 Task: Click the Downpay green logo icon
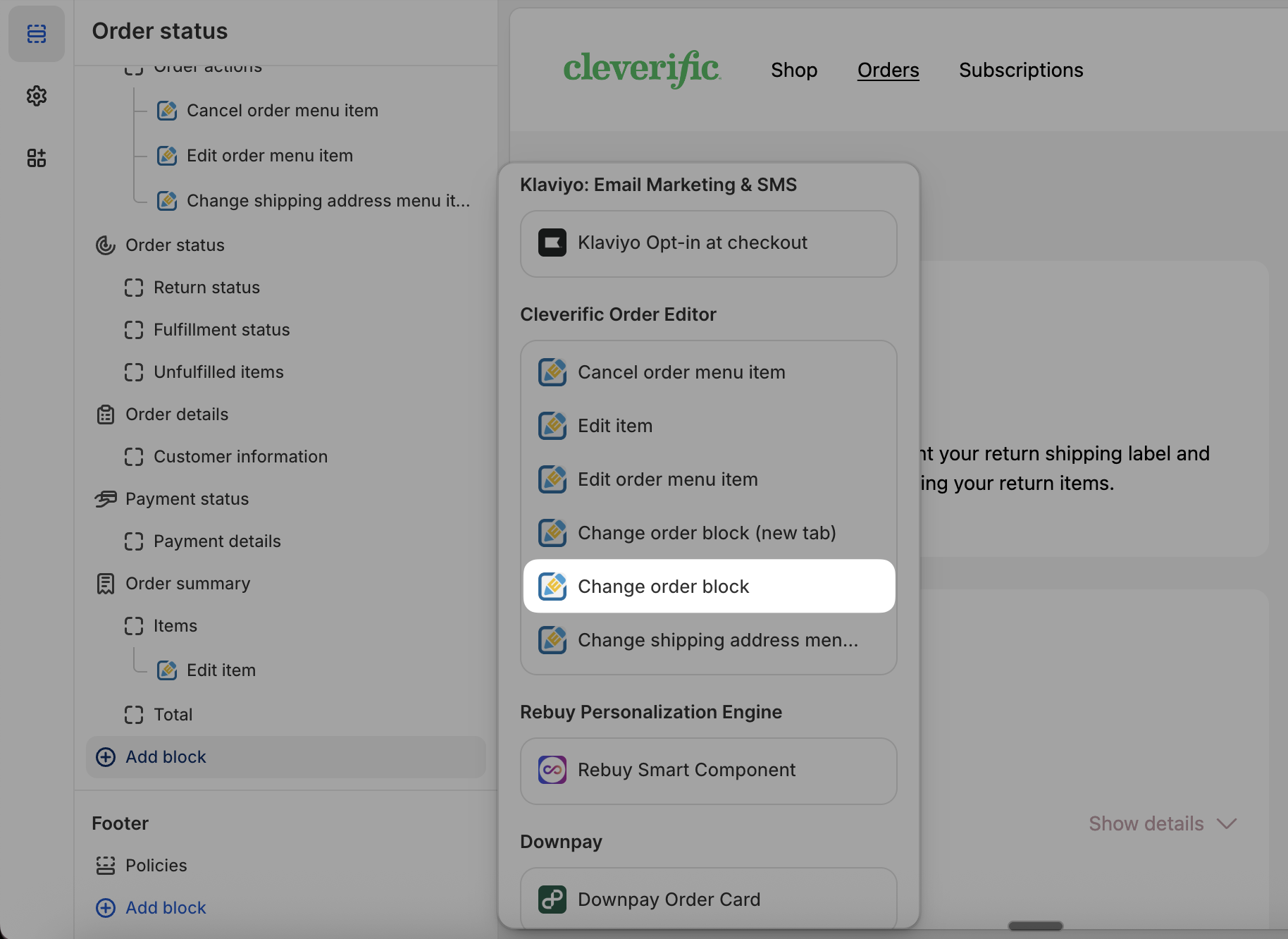[x=552, y=900]
